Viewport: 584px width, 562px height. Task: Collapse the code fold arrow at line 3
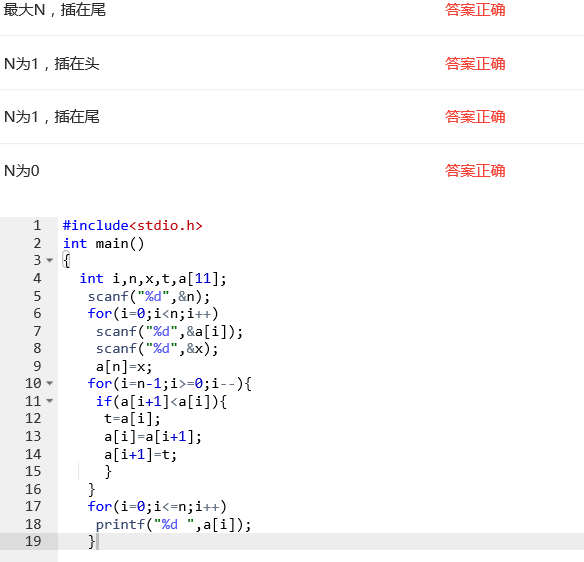(50, 260)
